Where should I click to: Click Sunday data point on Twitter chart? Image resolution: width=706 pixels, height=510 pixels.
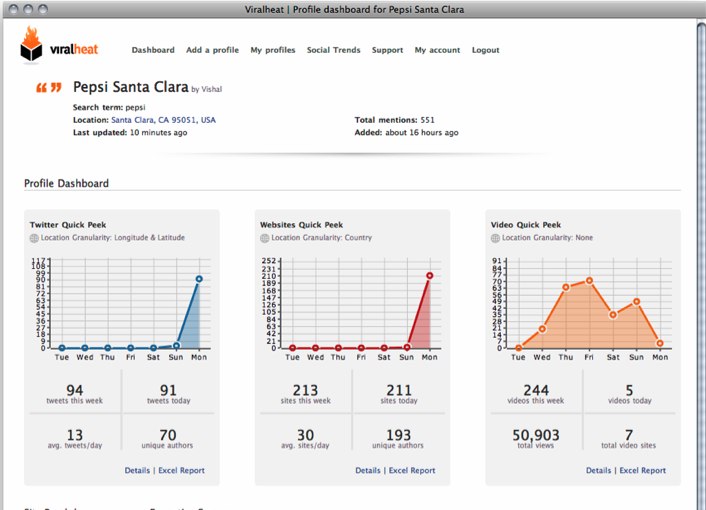(x=176, y=346)
